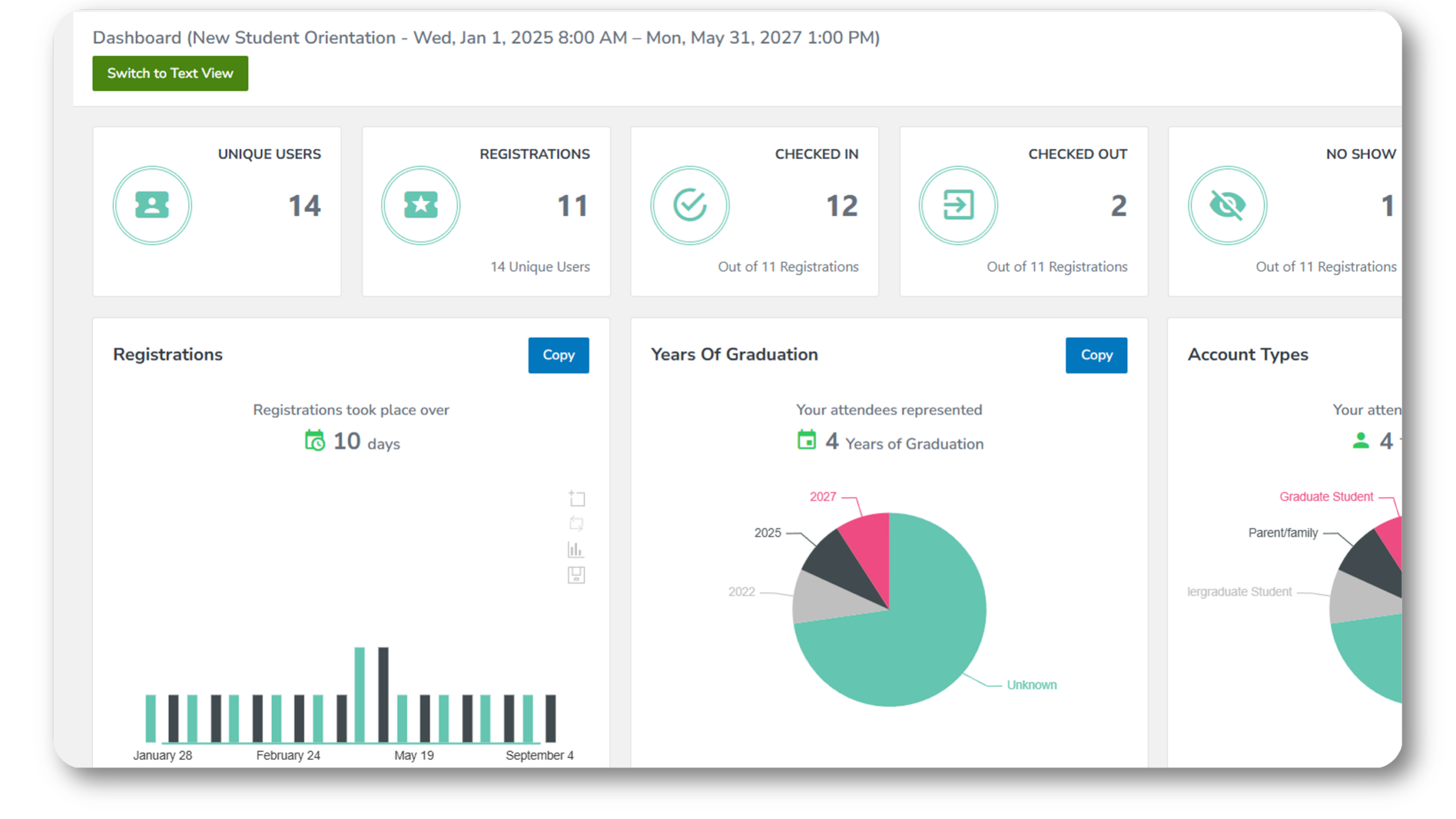Click the chart zoom reset arrows icon
Viewport: 1456px width, 819px height.
[576, 524]
